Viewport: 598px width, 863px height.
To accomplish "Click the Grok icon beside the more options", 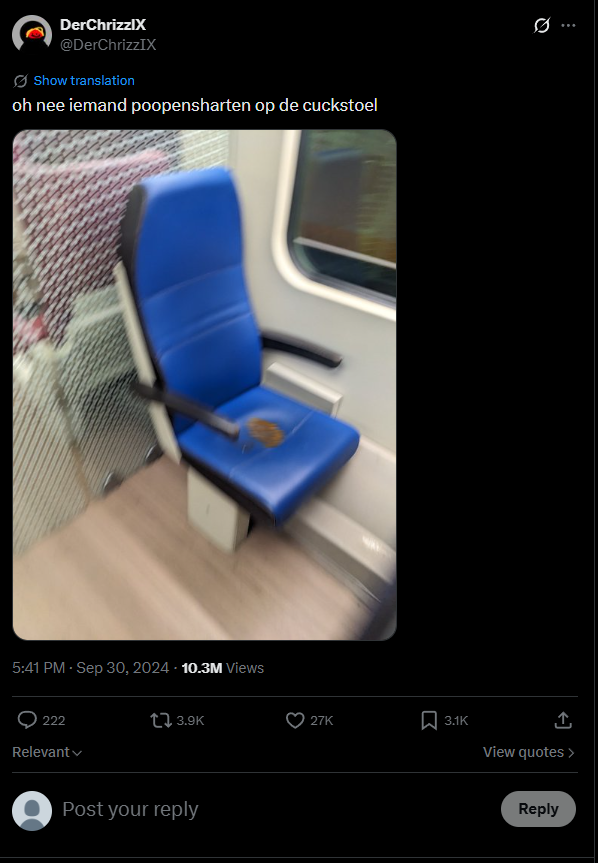I will click(541, 25).
